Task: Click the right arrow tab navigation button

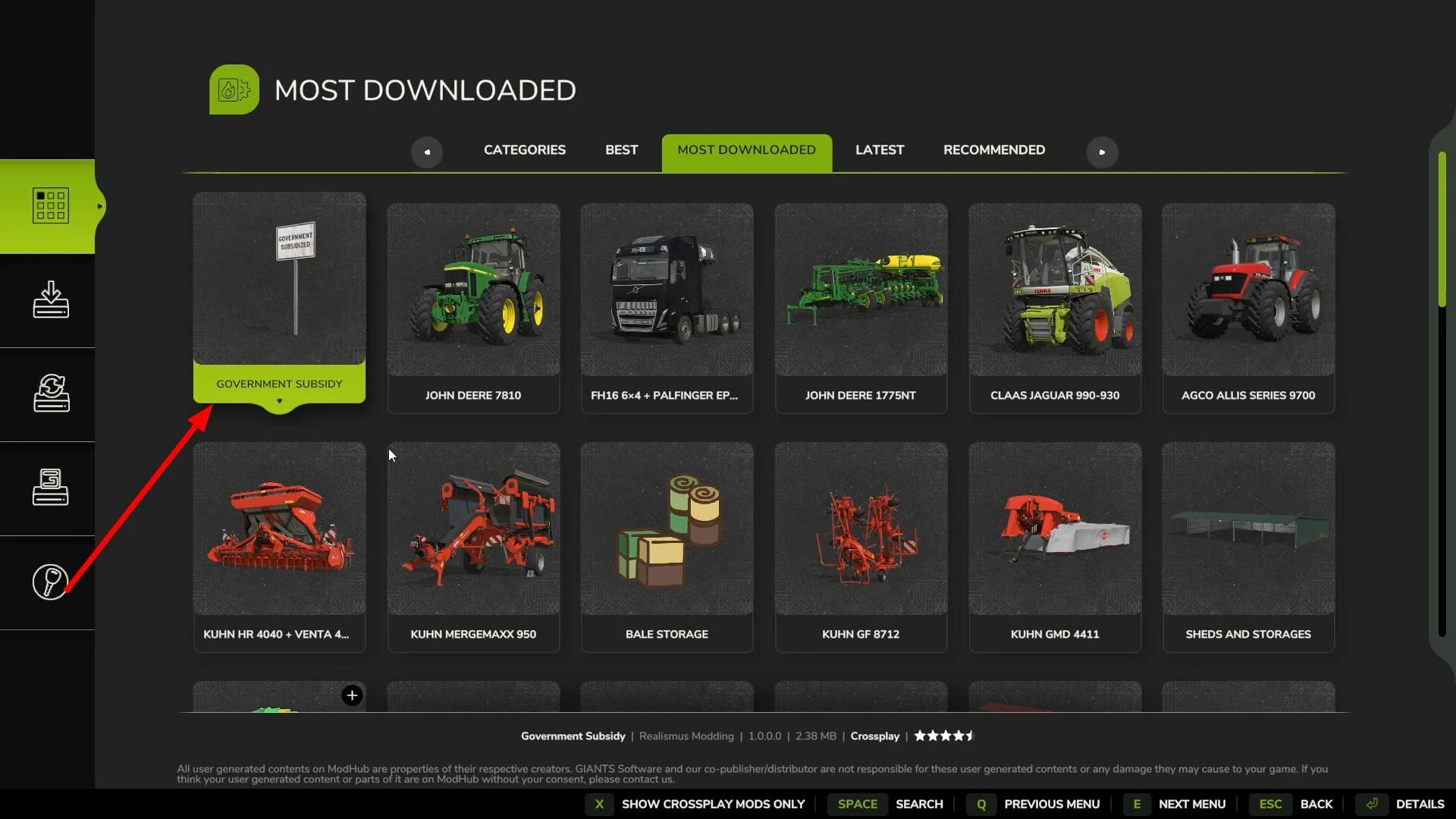Action: pyautogui.click(x=1102, y=152)
